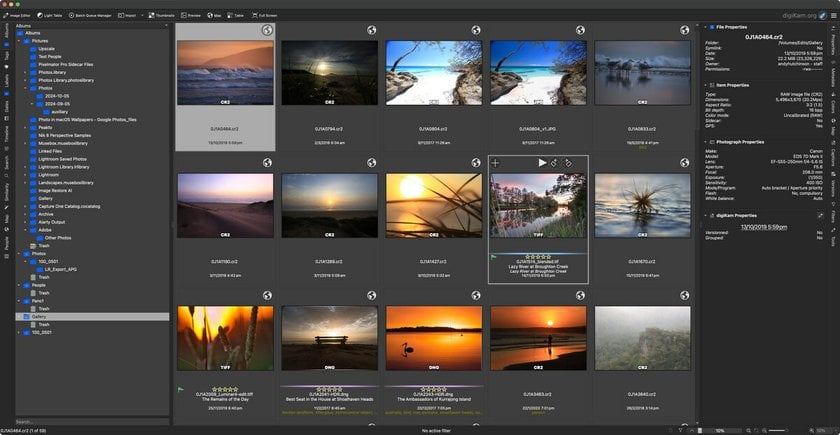This screenshot has width=840, height=435.
Task: Launch the Batch Queue Manager
Action: pyautogui.click(x=91, y=16)
